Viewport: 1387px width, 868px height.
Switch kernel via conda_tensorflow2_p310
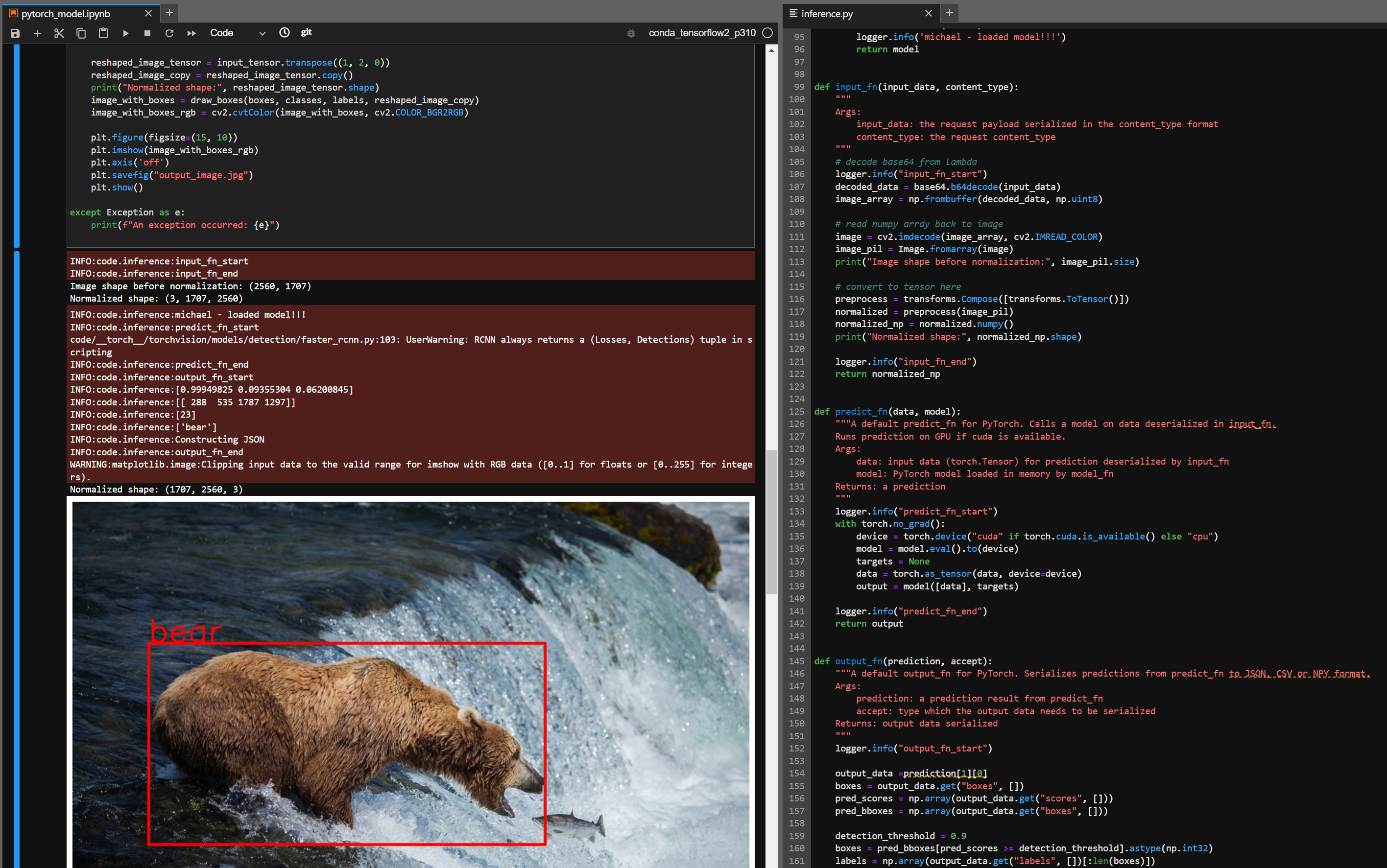click(702, 33)
